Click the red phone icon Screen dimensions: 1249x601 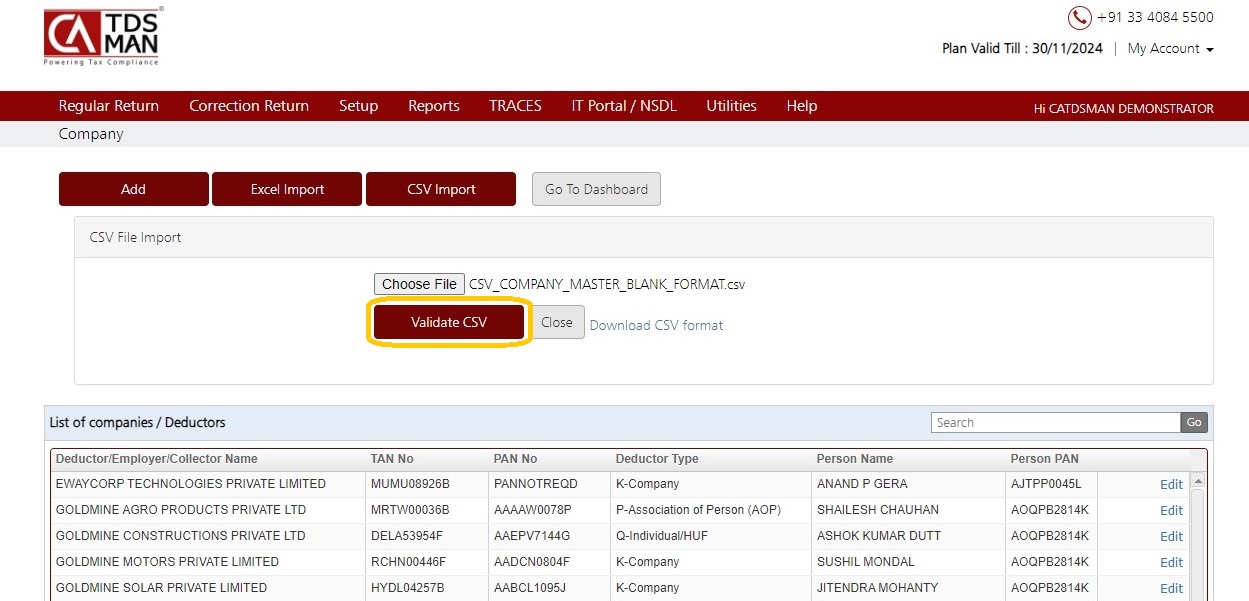pyautogui.click(x=1079, y=18)
